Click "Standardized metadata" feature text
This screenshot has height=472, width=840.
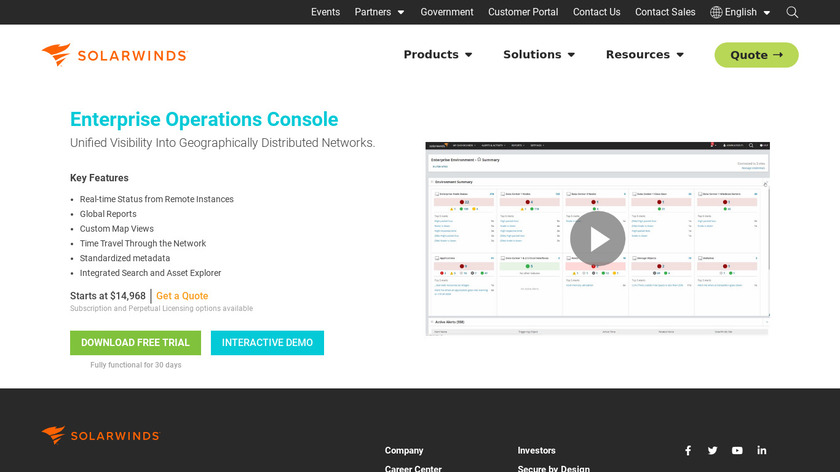pos(125,258)
